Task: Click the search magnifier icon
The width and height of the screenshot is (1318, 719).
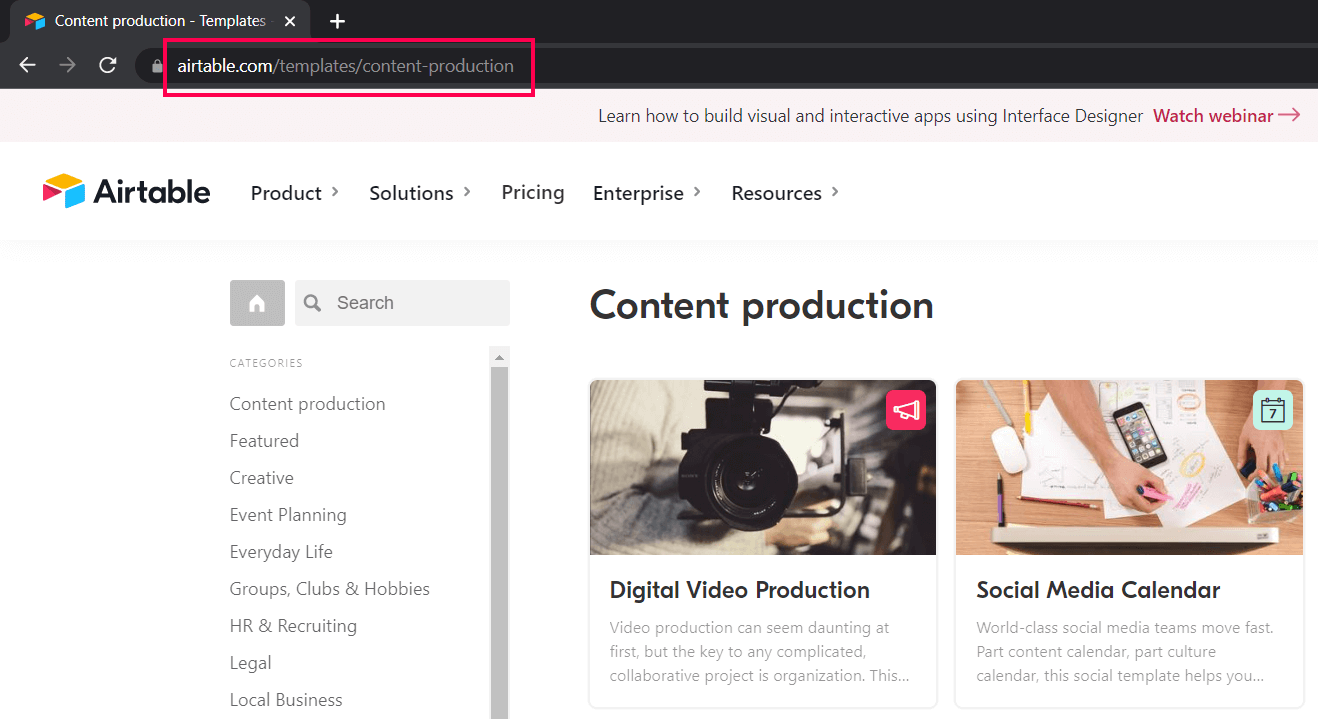Action: (x=313, y=302)
